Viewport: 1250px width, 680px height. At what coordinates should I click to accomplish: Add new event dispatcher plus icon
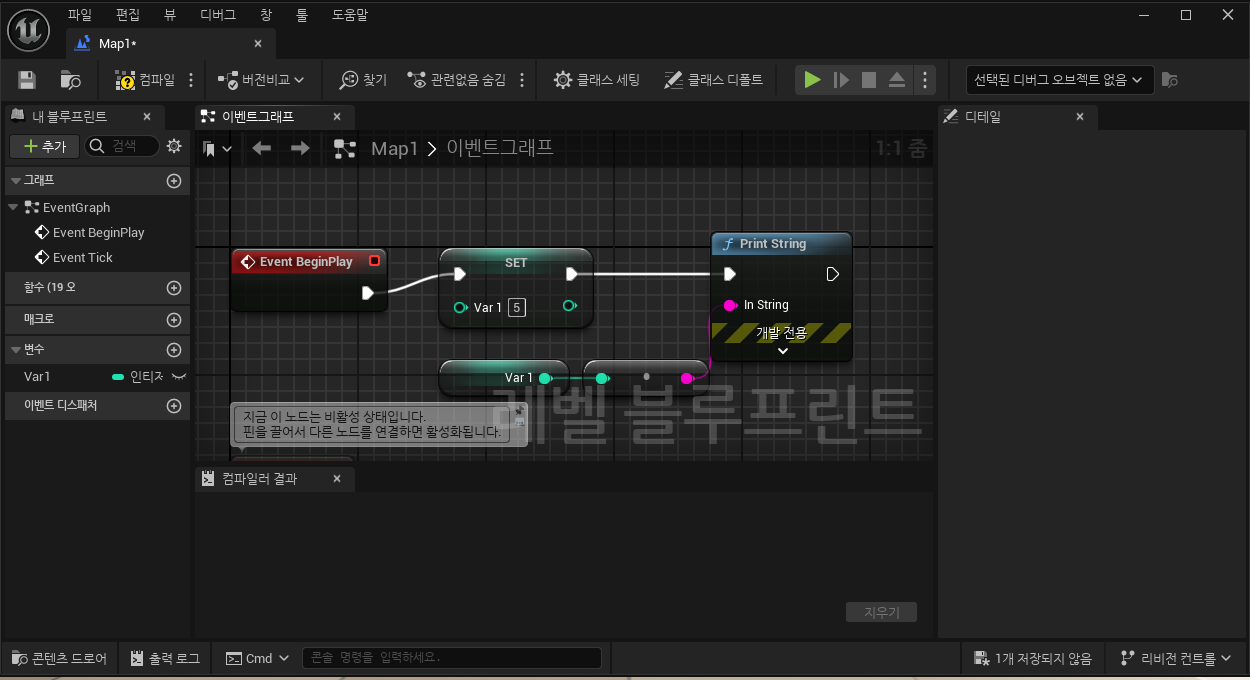pyautogui.click(x=174, y=406)
